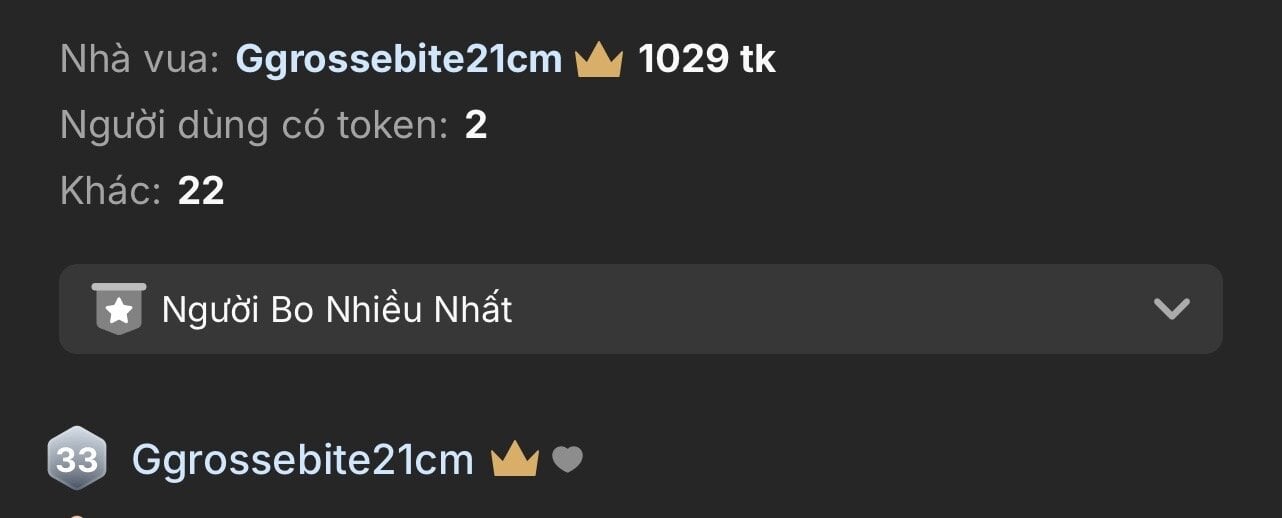Select the Ggrossebite21cm username in the tipper list

point(302,460)
